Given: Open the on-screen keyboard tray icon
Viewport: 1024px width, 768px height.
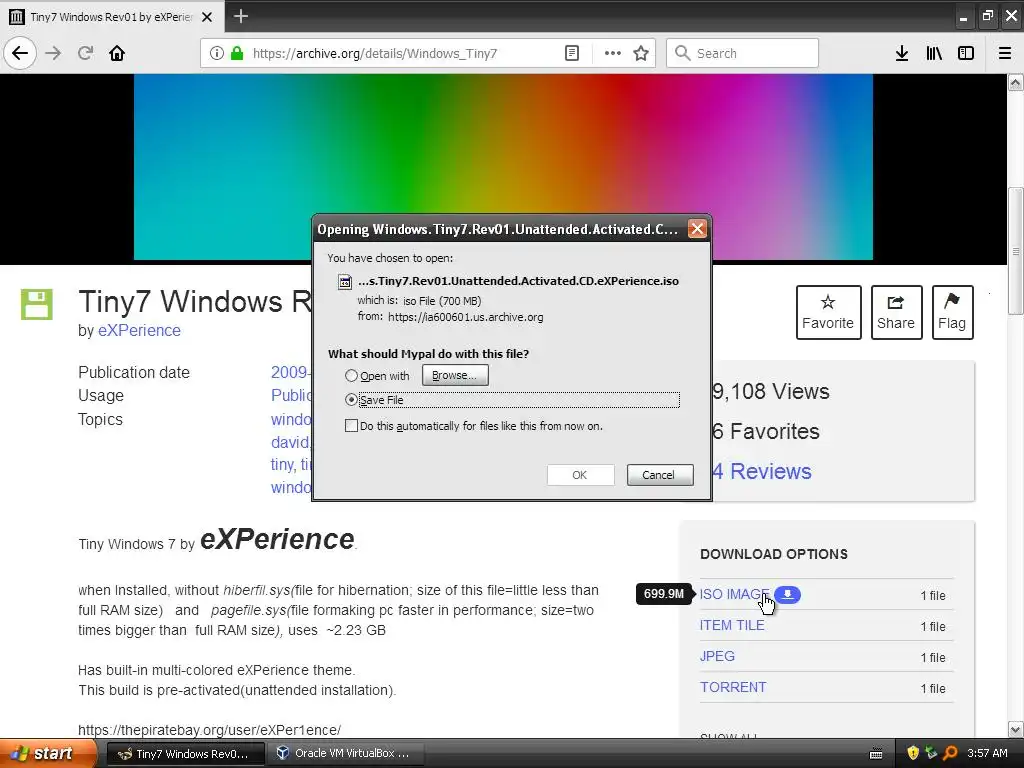Looking at the screenshot, I should [876, 754].
